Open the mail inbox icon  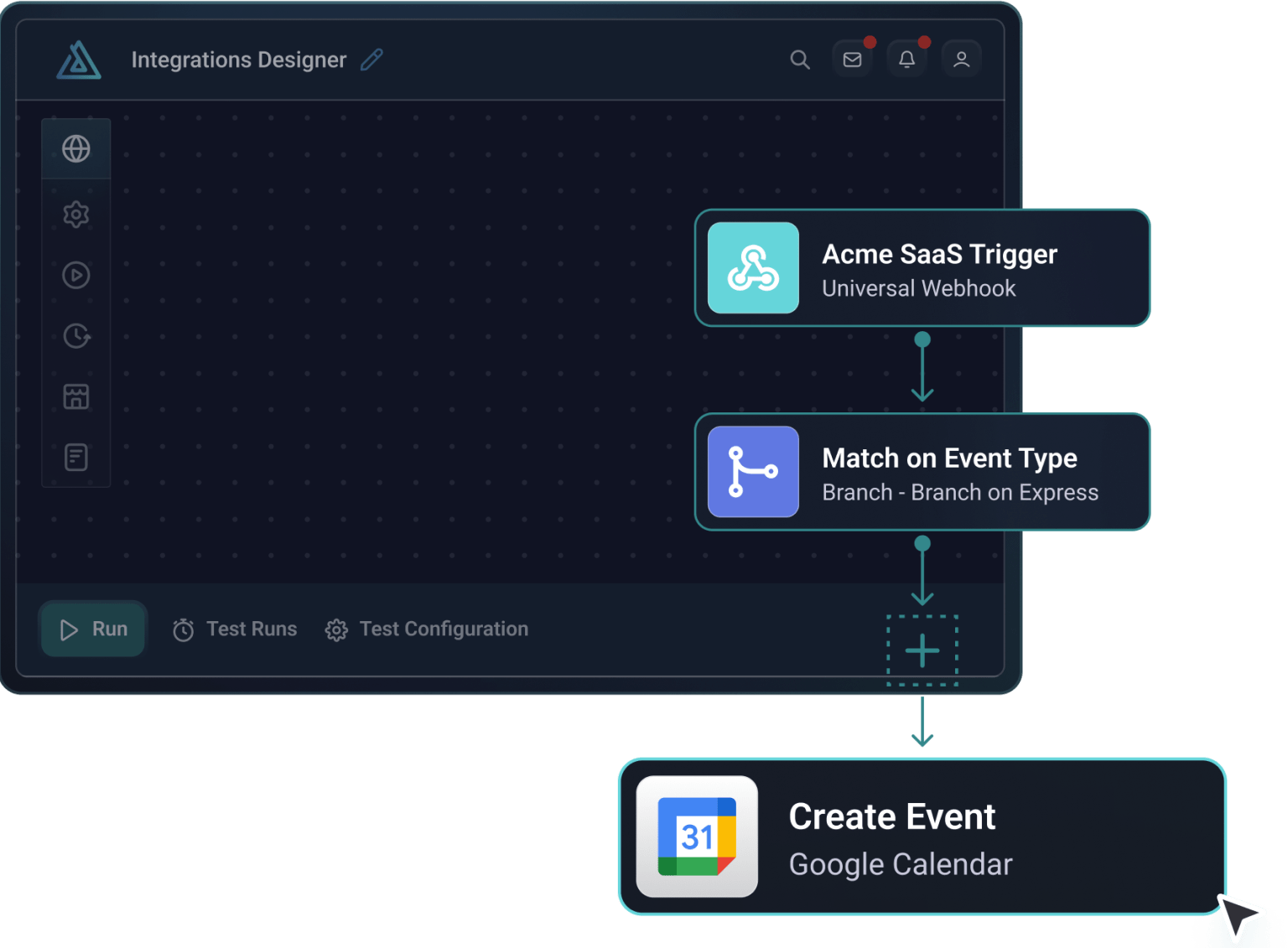tap(852, 60)
